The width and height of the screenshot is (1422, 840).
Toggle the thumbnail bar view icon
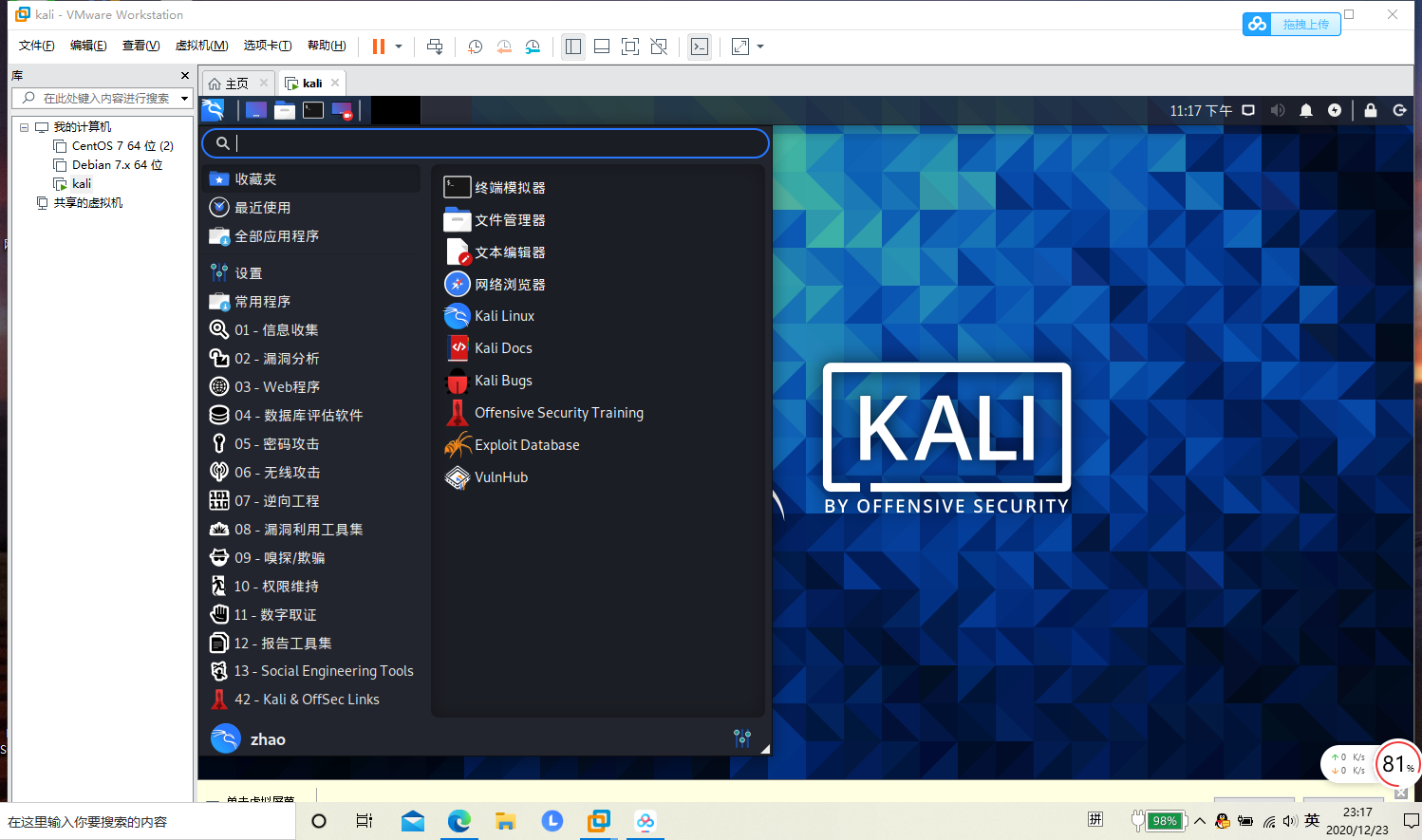pos(602,47)
